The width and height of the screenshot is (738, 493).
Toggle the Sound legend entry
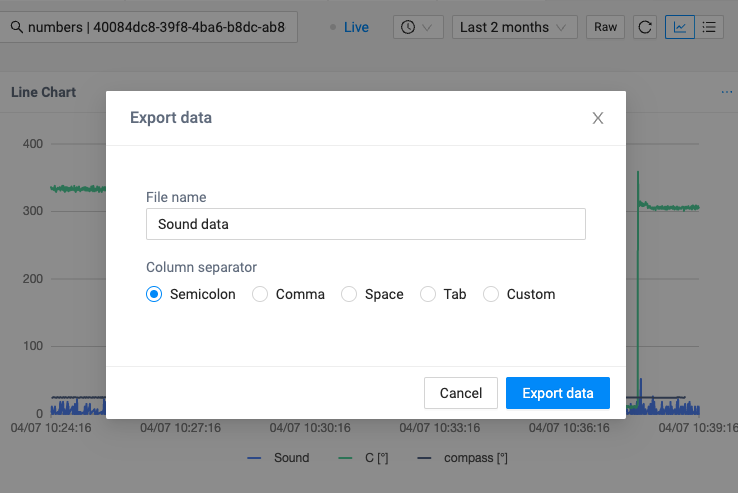278,458
